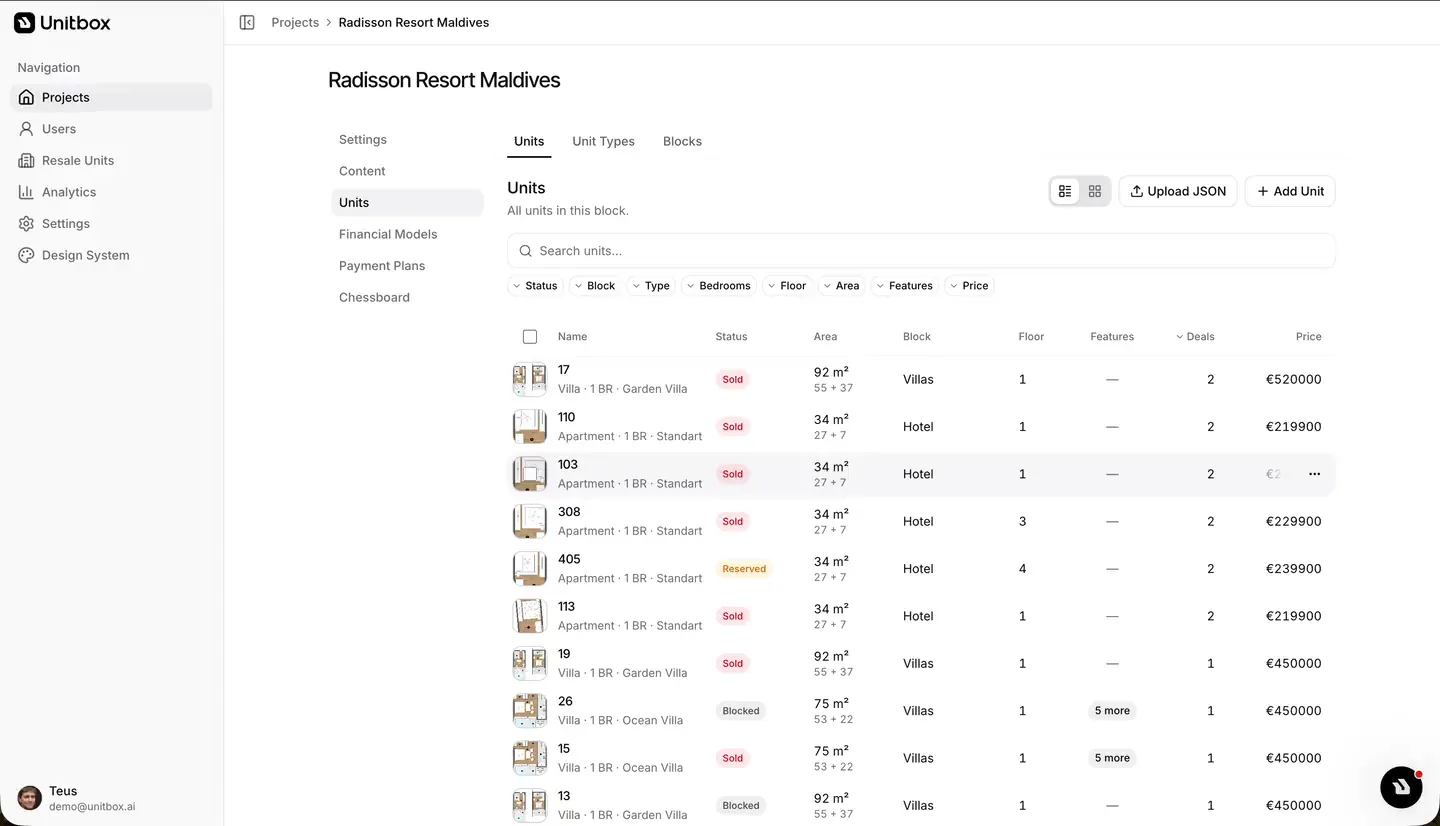Open unit 113 row name

[566, 607]
